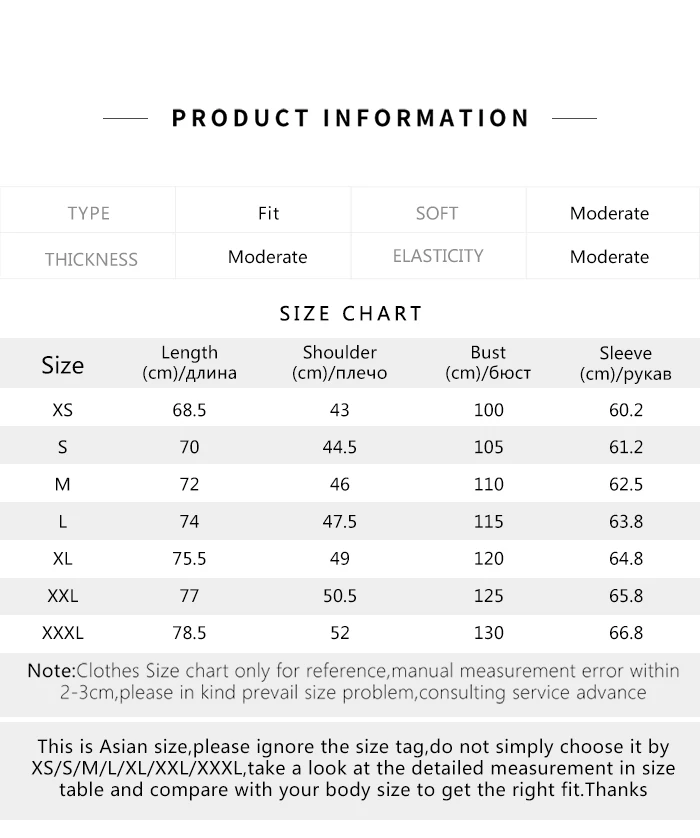The image size is (700, 838).
Task: Select the Shoulder (cm) column header
Action: coord(339,362)
